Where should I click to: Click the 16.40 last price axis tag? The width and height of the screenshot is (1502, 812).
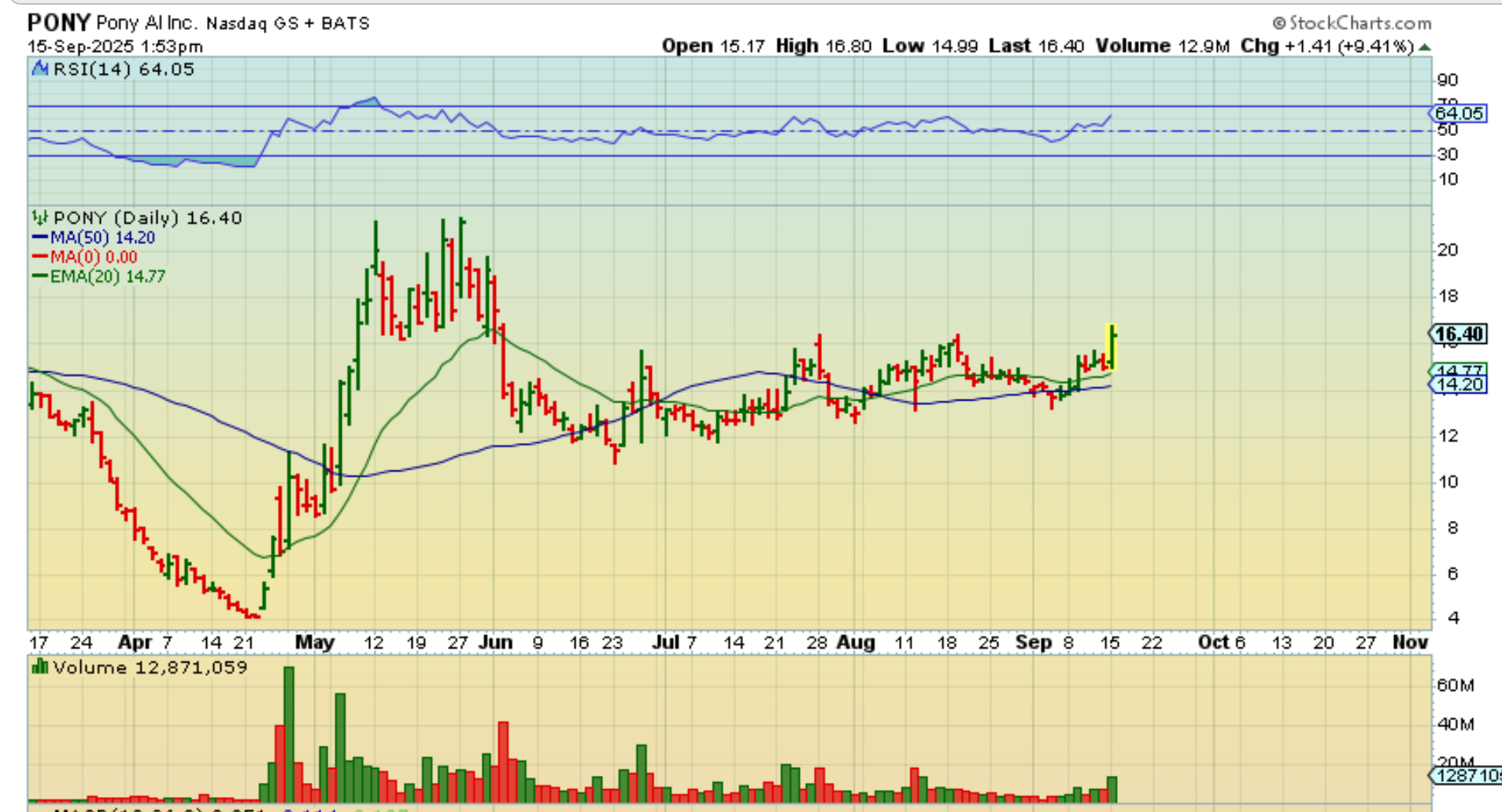click(x=1458, y=334)
